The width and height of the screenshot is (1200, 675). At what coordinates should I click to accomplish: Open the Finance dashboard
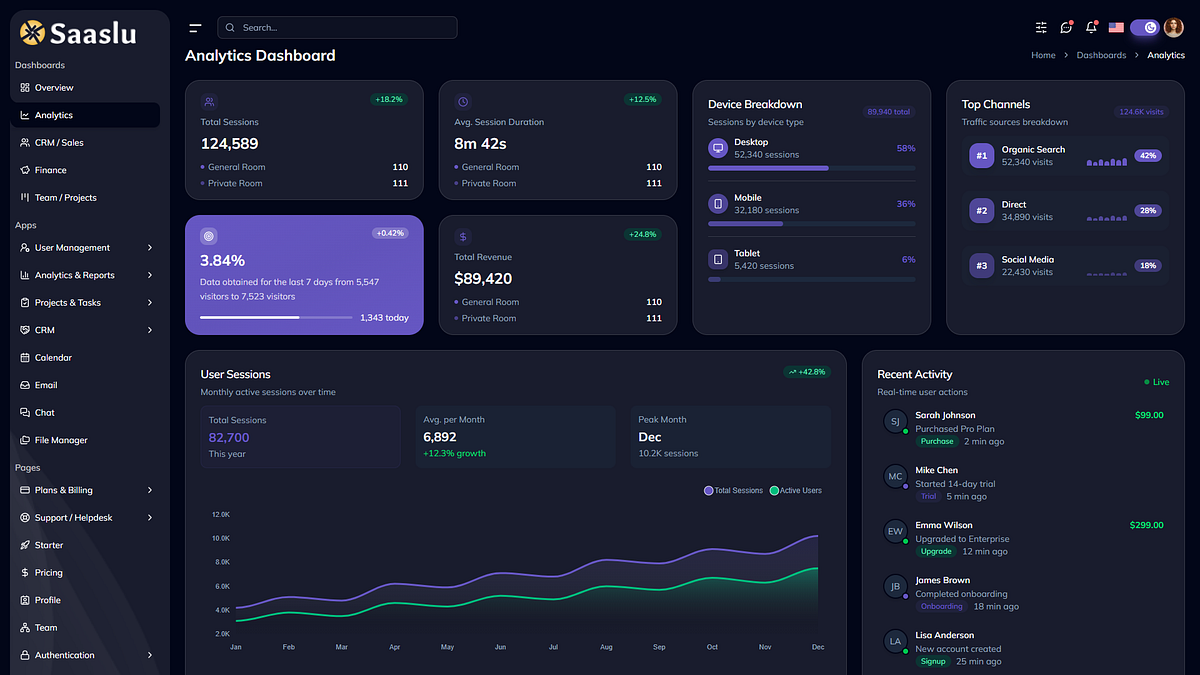(x=85, y=170)
